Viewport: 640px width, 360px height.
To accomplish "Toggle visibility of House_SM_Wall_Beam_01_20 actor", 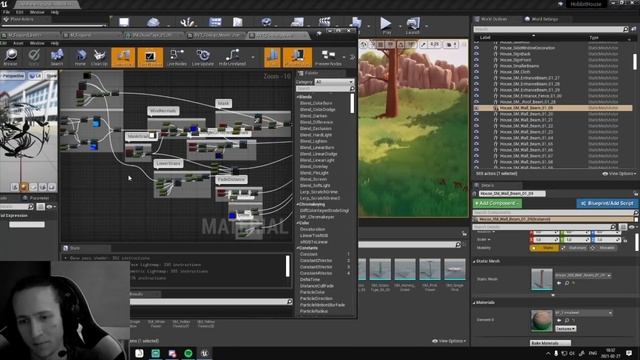I will [x=476, y=114].
